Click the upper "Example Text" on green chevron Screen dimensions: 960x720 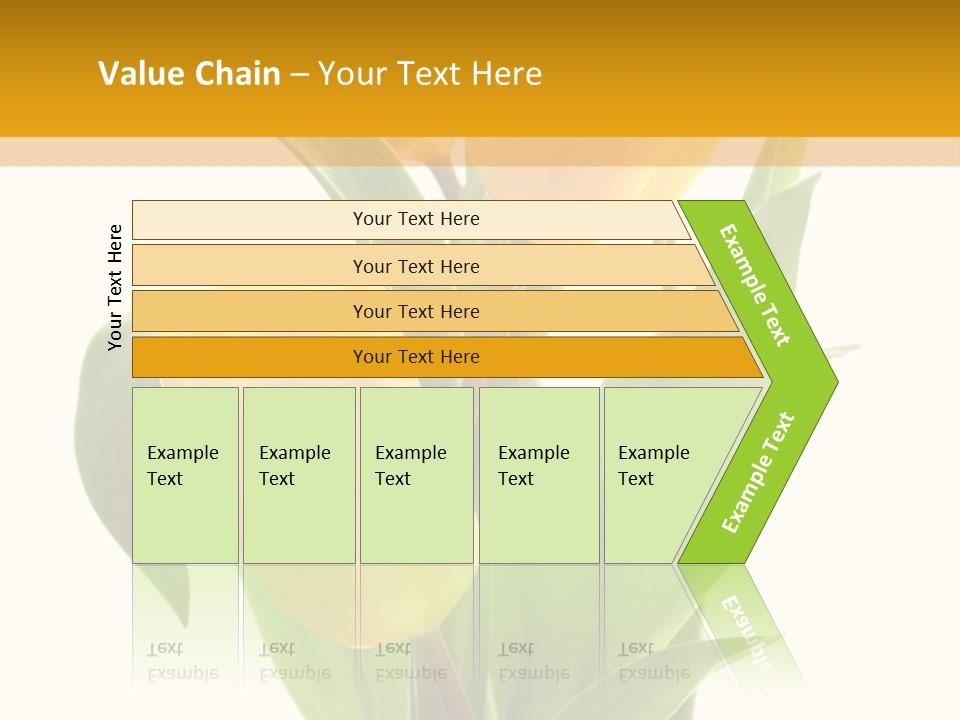756,285
